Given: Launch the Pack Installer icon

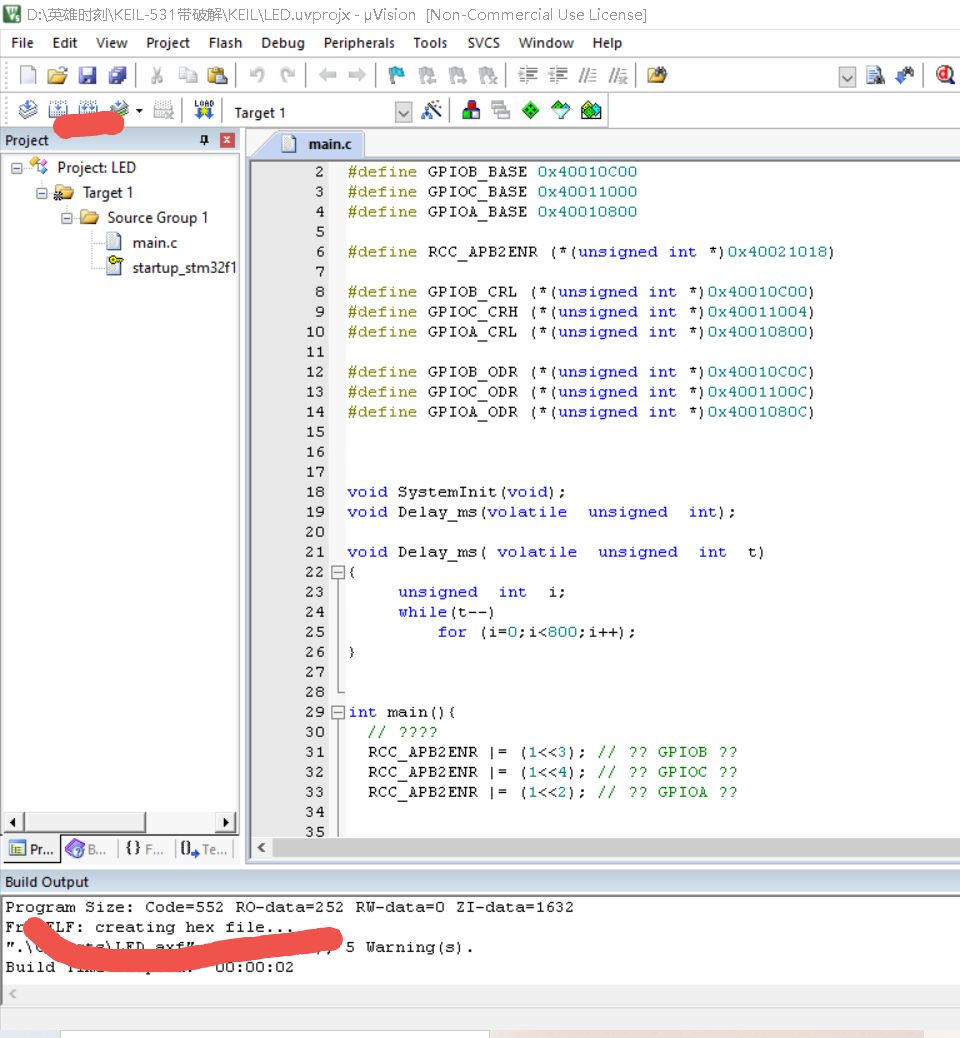Looking at the screenshot, I should (591, 110).
